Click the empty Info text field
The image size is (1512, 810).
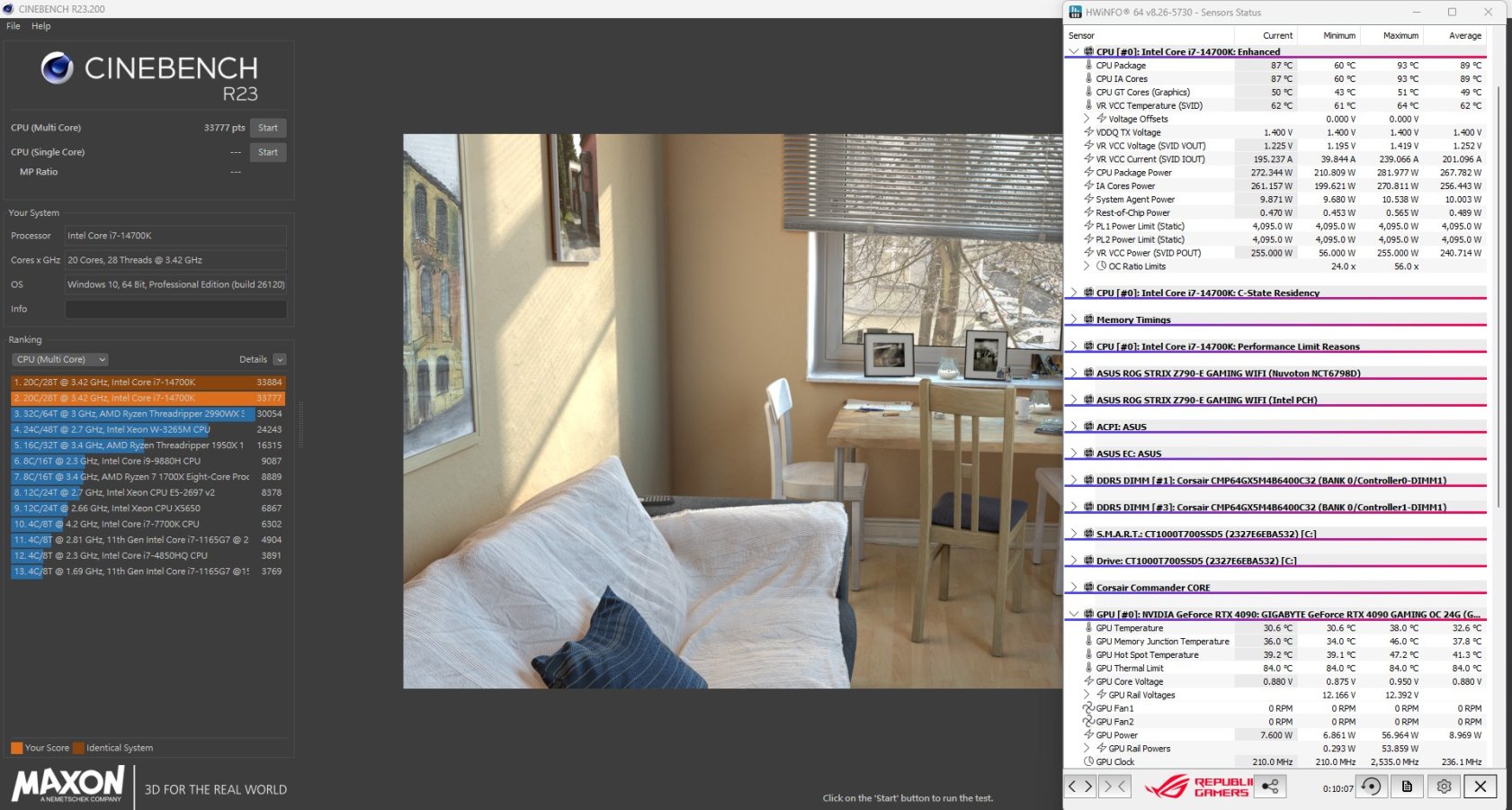tap(175, 309)
